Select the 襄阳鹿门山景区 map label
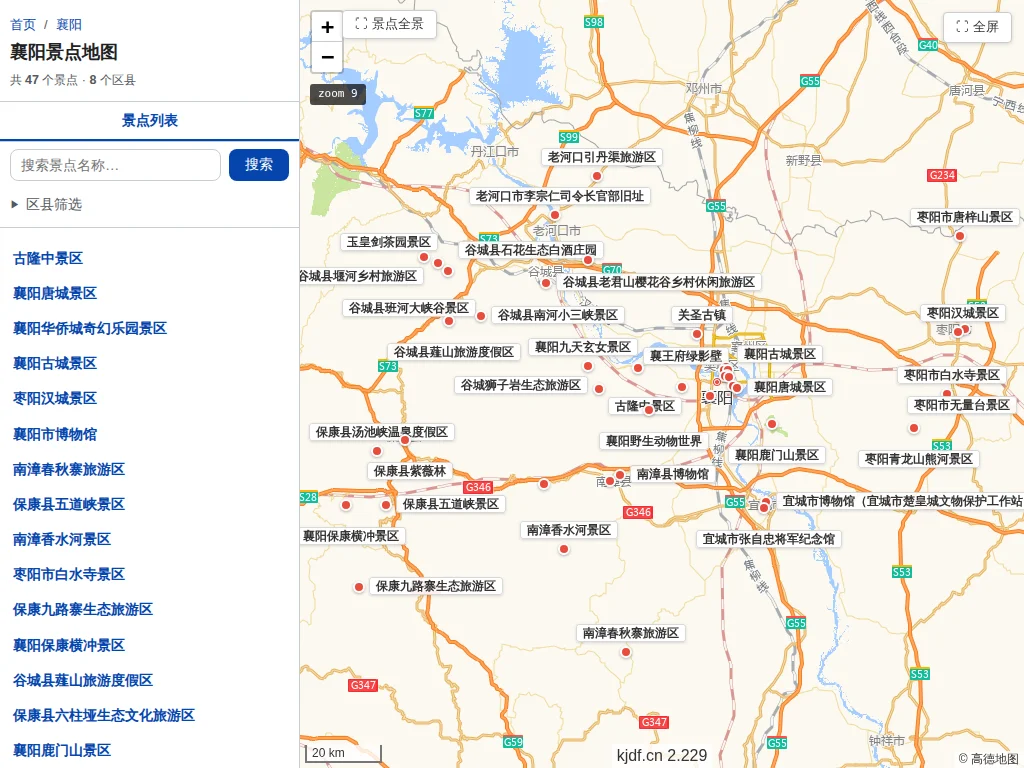This screenshot has width=1024, height=768. pyautogui.click(x=777, y=455)
